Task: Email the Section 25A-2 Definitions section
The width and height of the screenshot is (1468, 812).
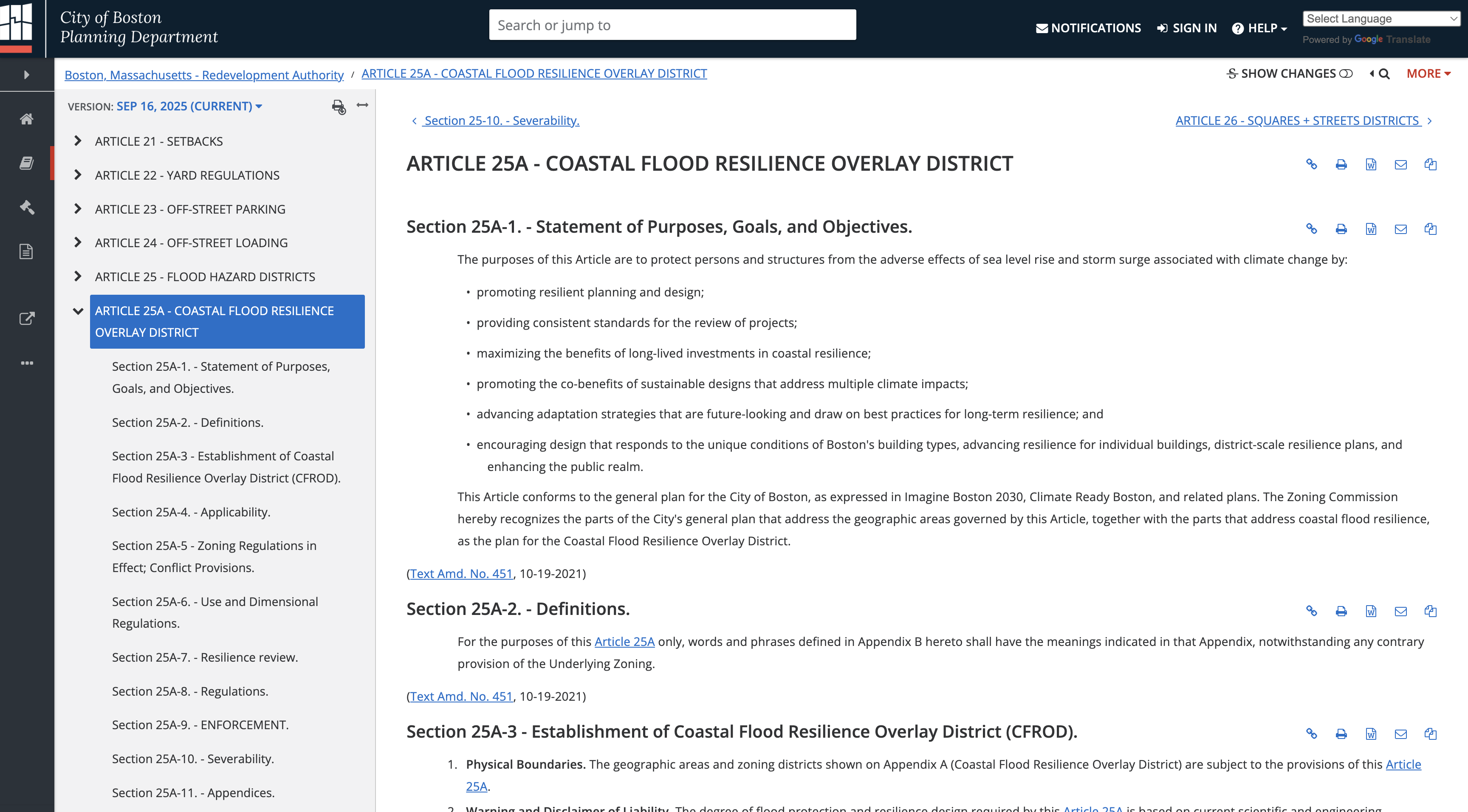Action: (1401, 611)
